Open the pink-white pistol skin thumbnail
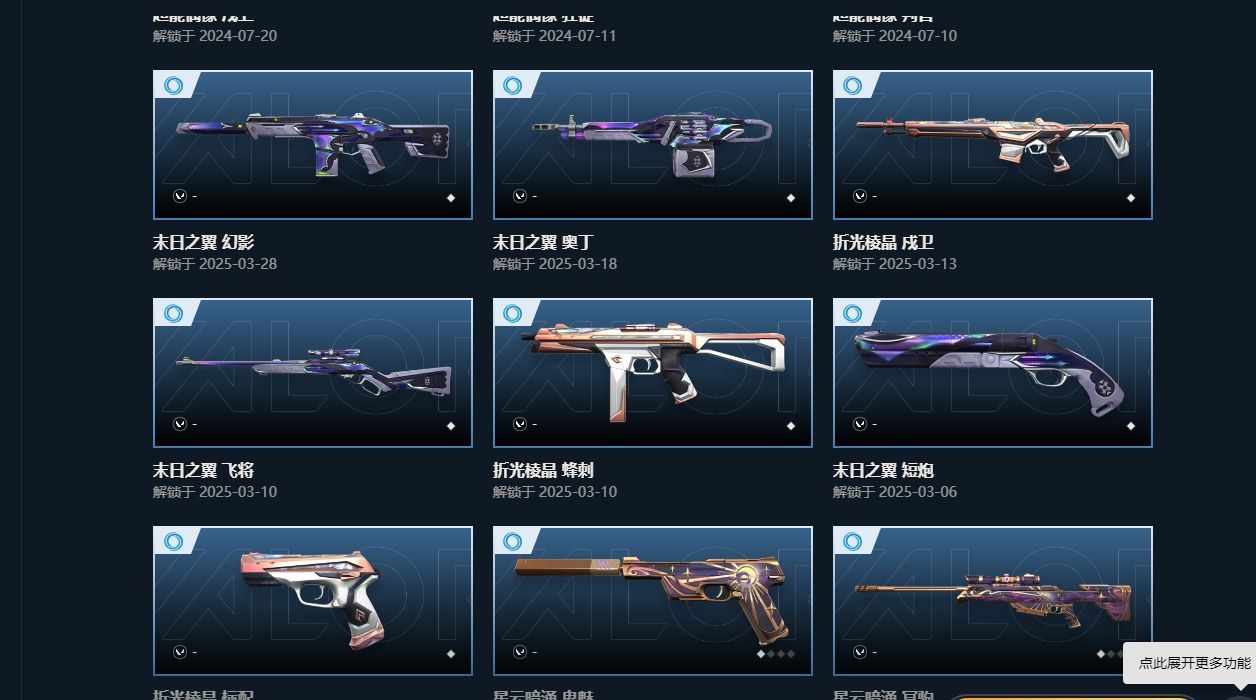Image resolution: width=1256 pixels, height=700 pixels. tap(313, 601)
